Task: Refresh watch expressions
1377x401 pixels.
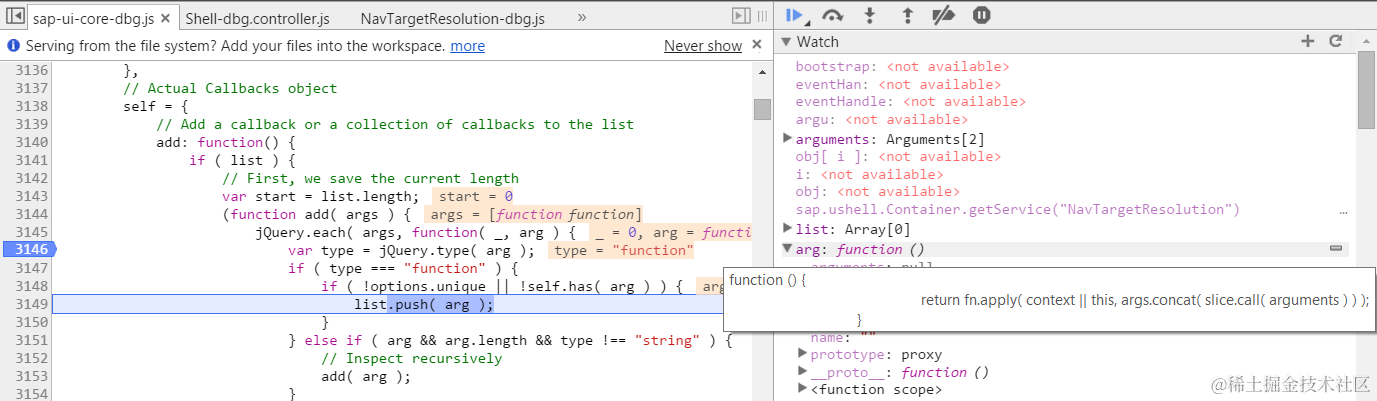Action: coord(1335,41)
